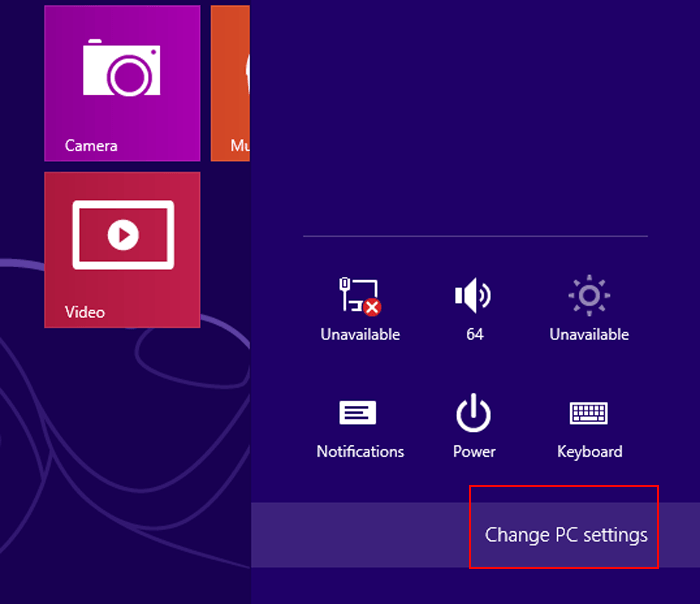Open the Camera app tile
The image size is (700, 604).
(122, 83)
